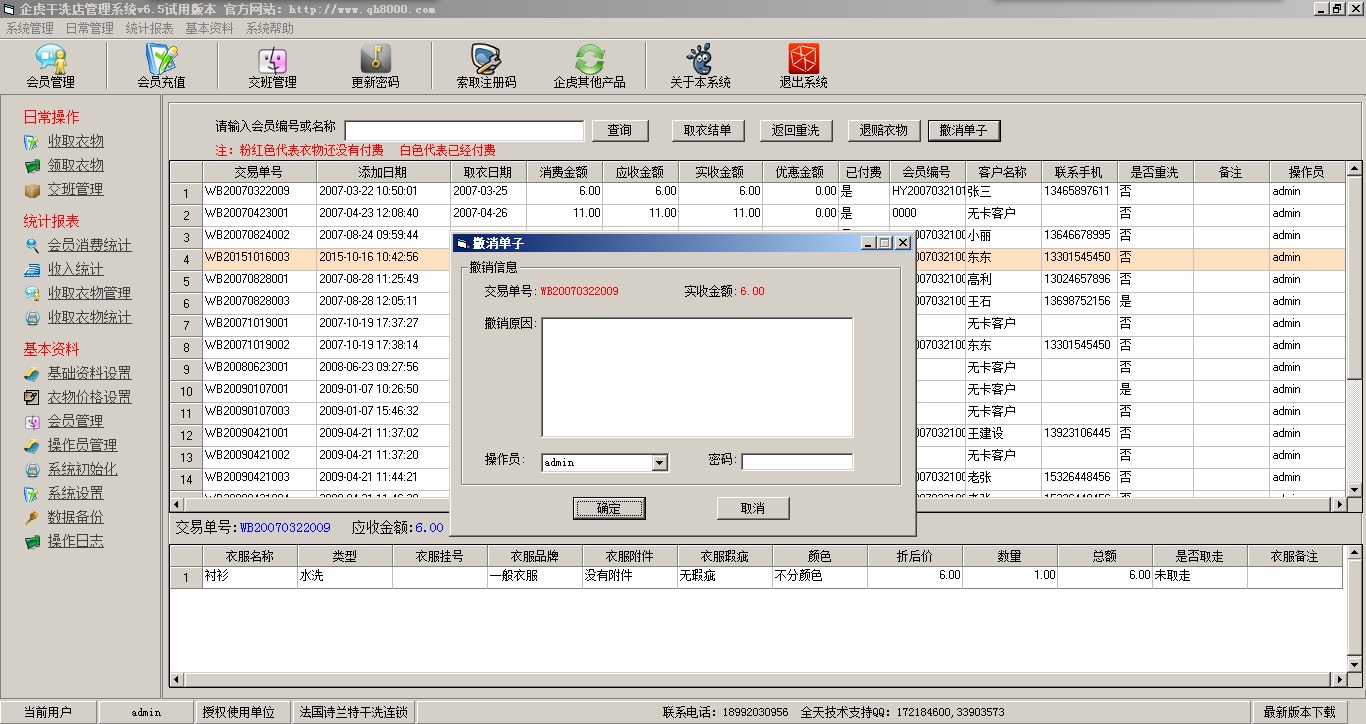The width and height of the screenshot is (1366, 724).
Task: Confirm with the 确定 button
Action: point(609,508)
